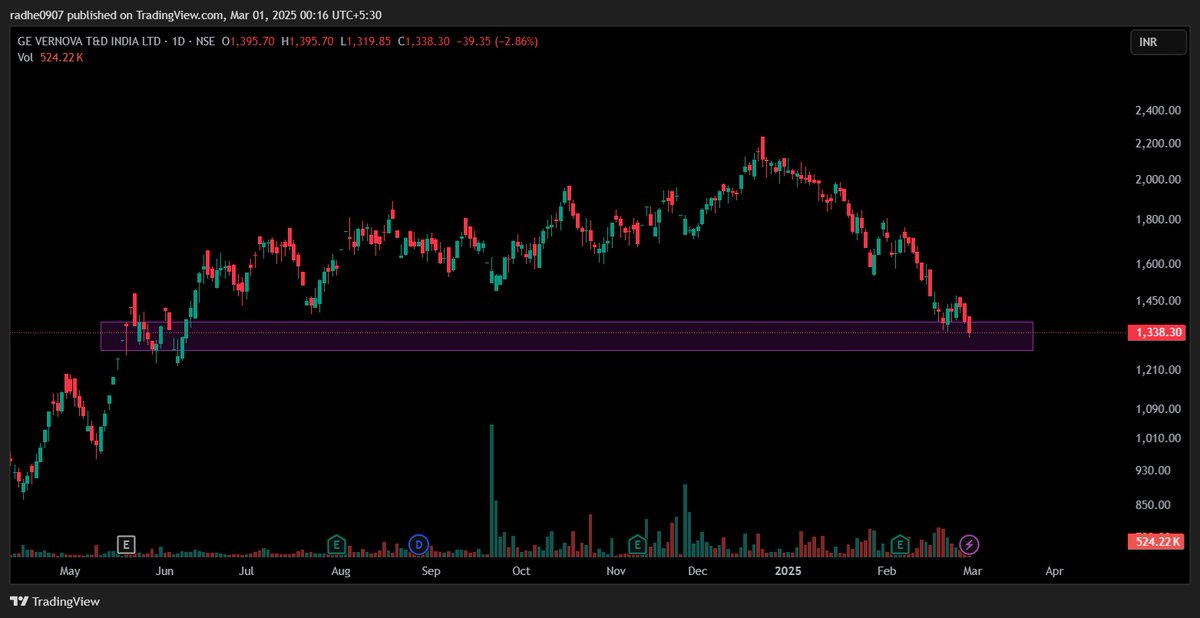The height and width of the screenshot is (618, 1200).
Task: Click the Nov label on time axis
Action: [x=616, y=571]
